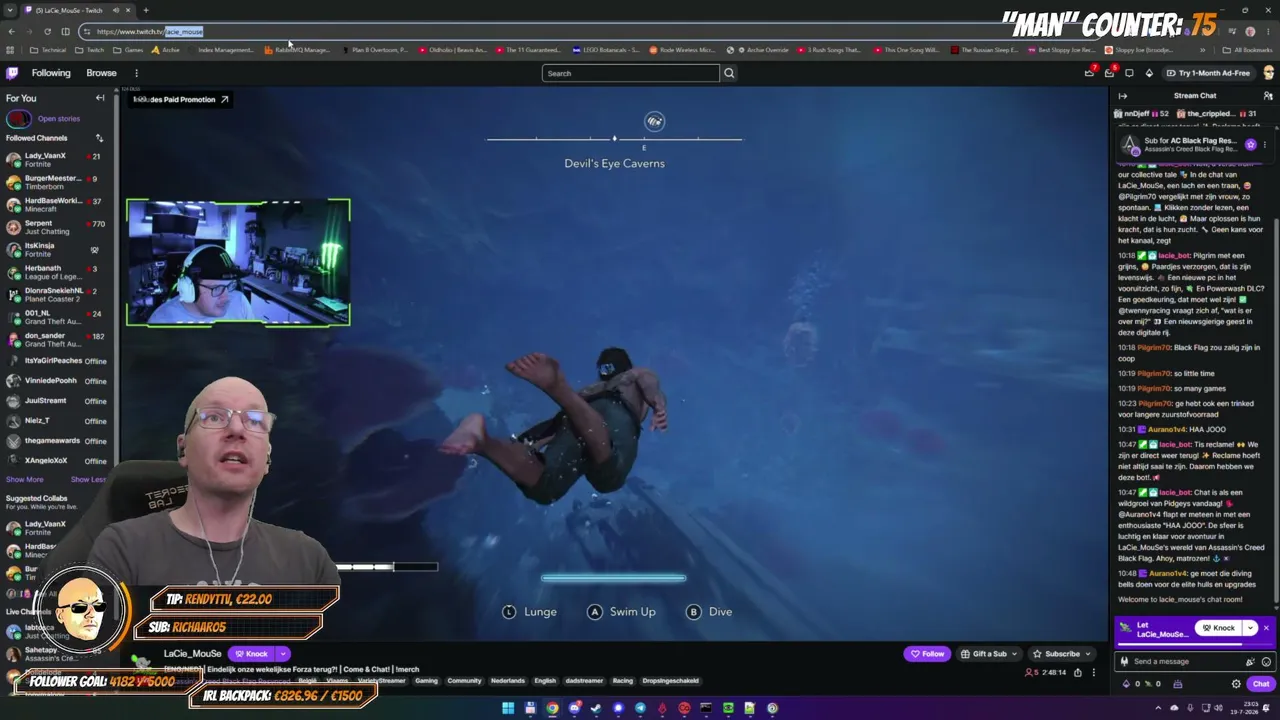Open the Twitch home logo

point(12,73)
